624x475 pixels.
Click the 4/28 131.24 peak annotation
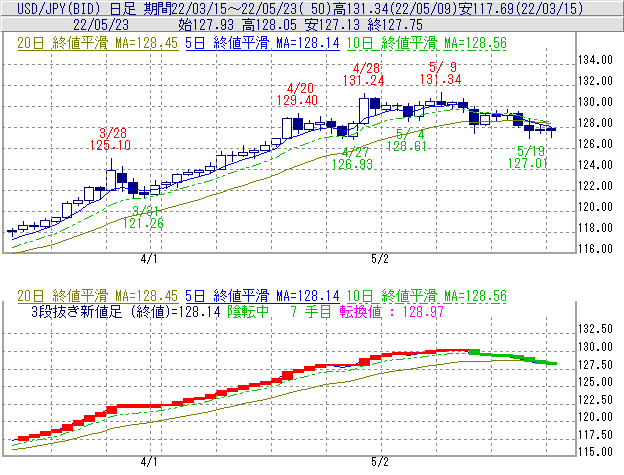(x=363, y=74)
